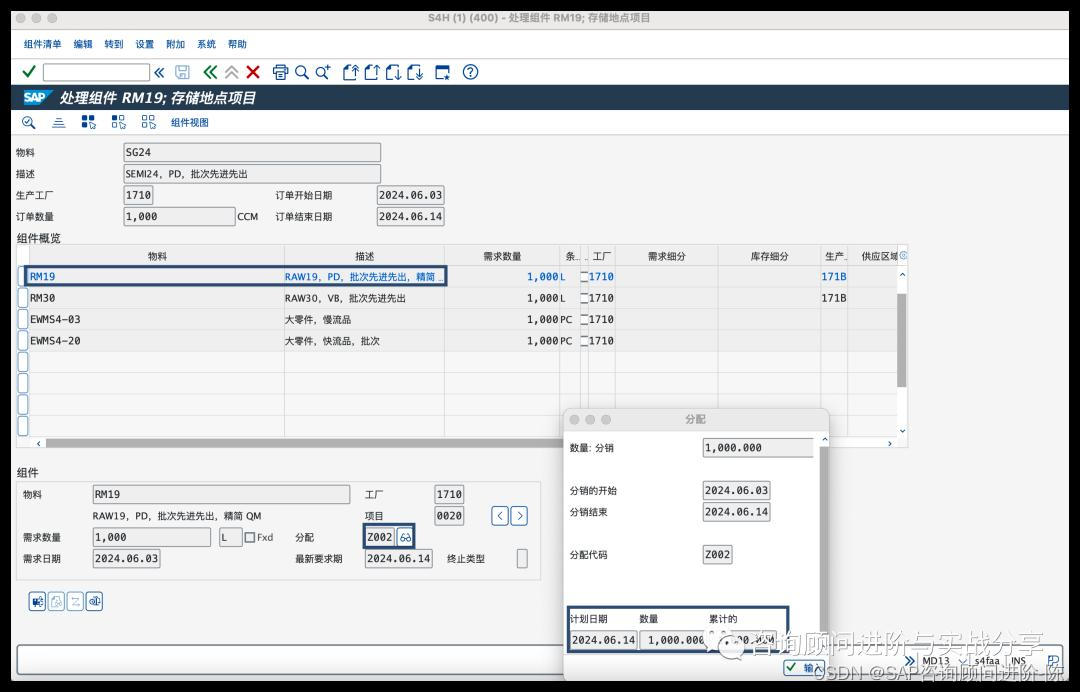Click the fourth icon button below component panel
The image size is (1080, 692).
(x=94, y=601)
